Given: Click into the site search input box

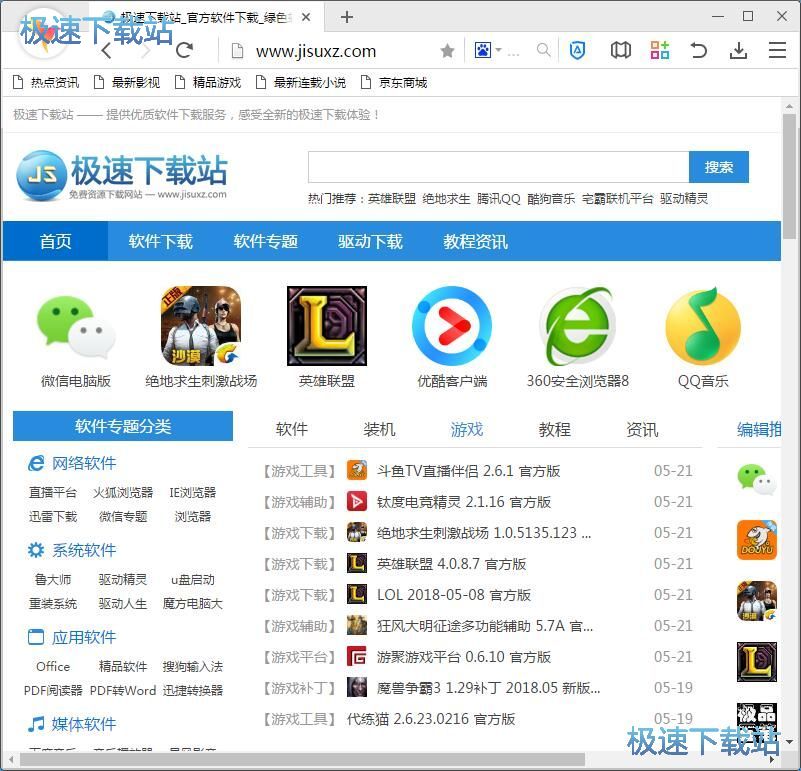Looking at the screenshot, I should tap(498, 167).
